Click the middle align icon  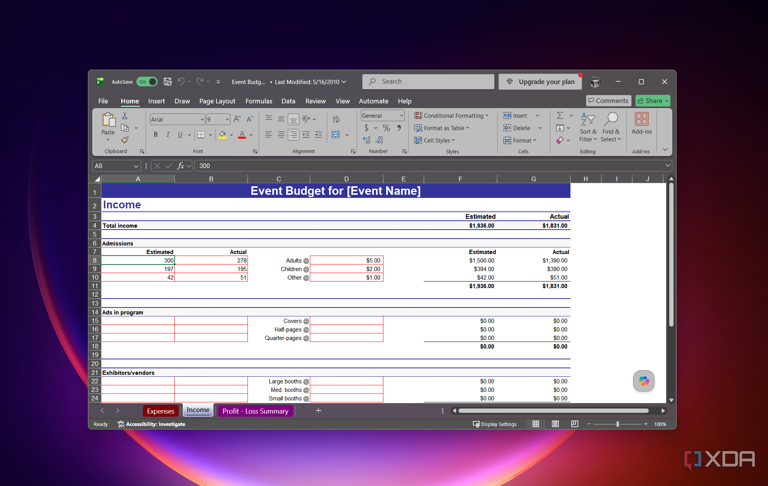tap(281, 119)
